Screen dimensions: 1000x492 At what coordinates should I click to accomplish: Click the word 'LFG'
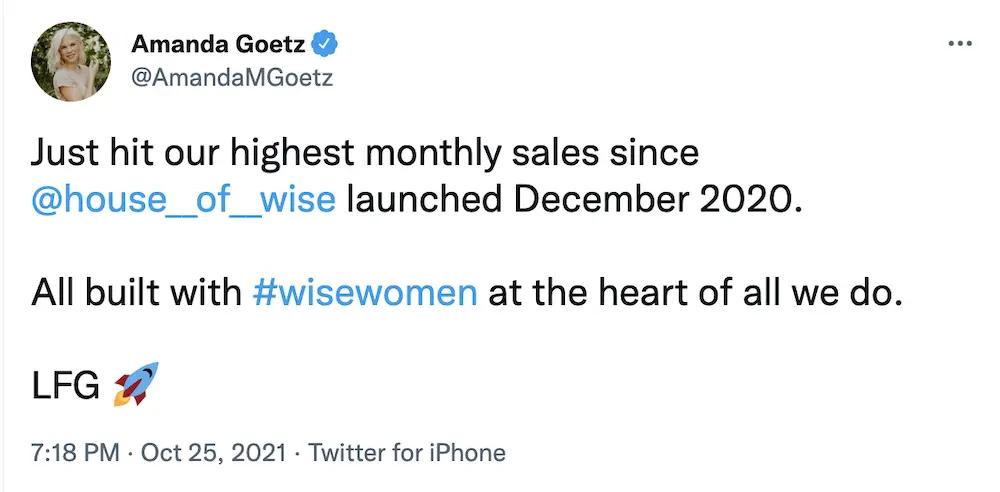(x=66, y=386)
